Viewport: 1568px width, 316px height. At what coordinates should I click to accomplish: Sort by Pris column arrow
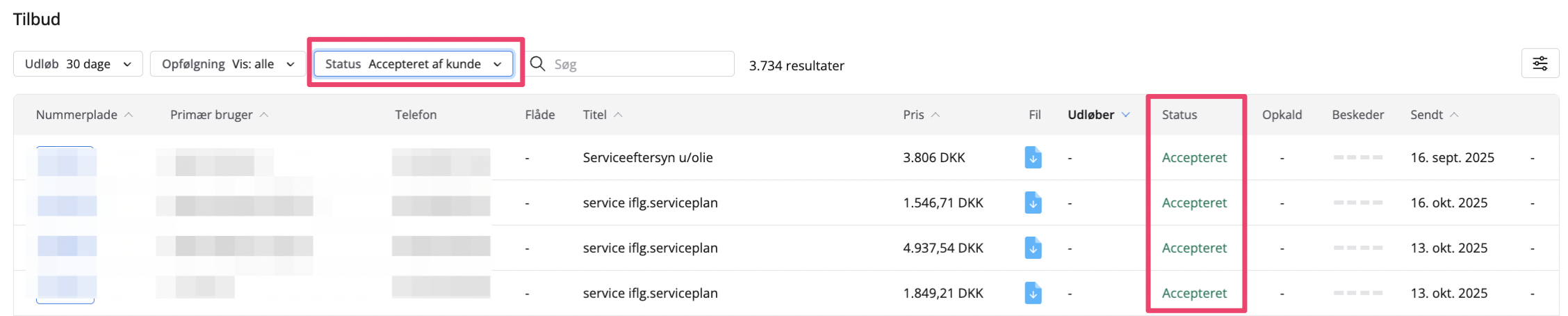[x=936, y=115]
